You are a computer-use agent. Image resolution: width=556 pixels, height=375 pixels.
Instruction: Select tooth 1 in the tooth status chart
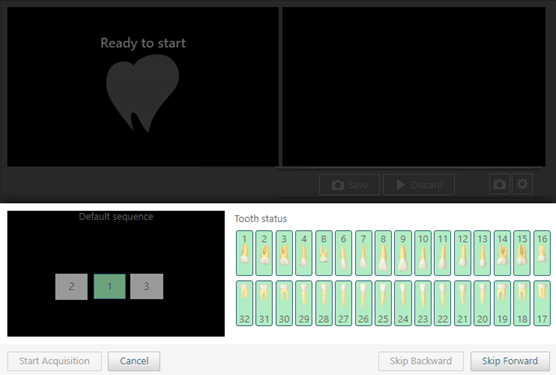point(244,253)
